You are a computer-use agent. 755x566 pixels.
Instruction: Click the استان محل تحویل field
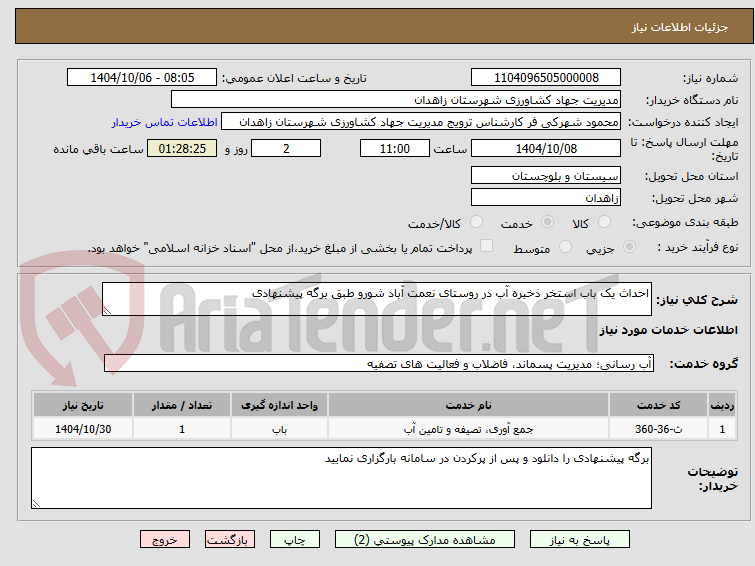click(x=546, y=175)
